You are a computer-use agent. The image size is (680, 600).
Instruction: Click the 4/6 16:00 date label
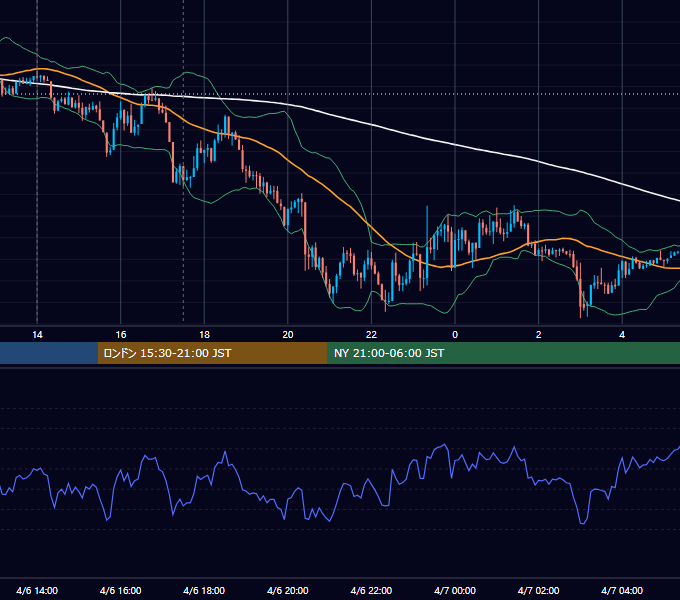point(121,590)
